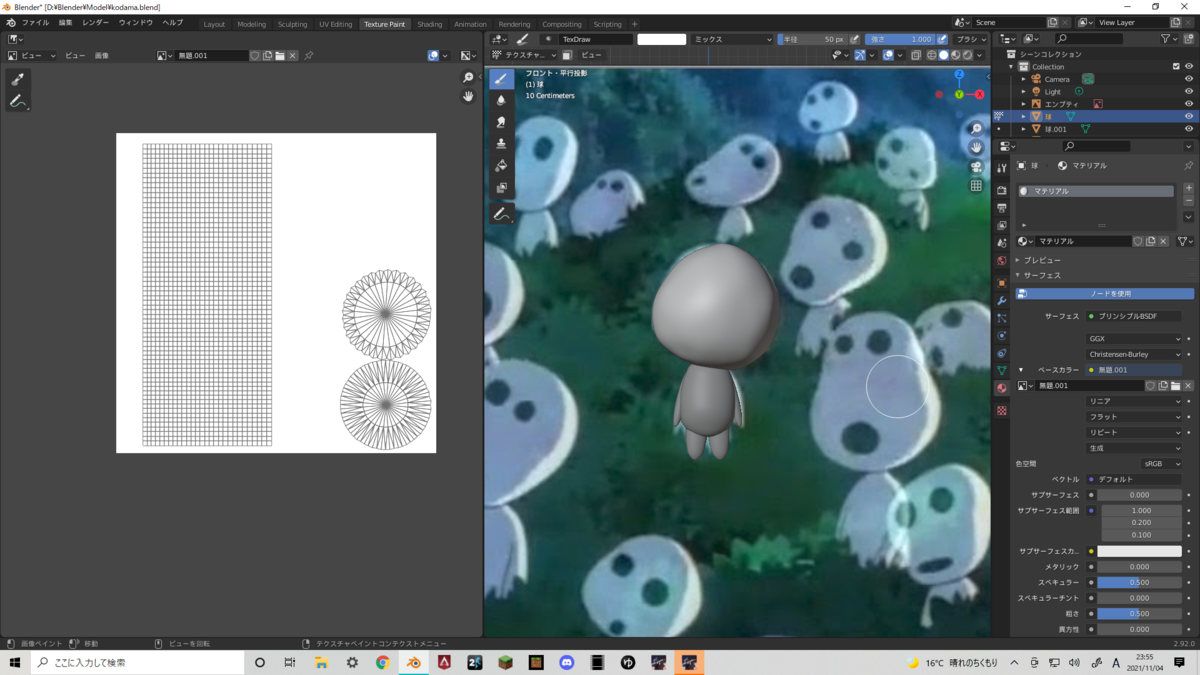Adjust the スペキュラー slider
The image size is (1200, 675).
(1139, 582)
